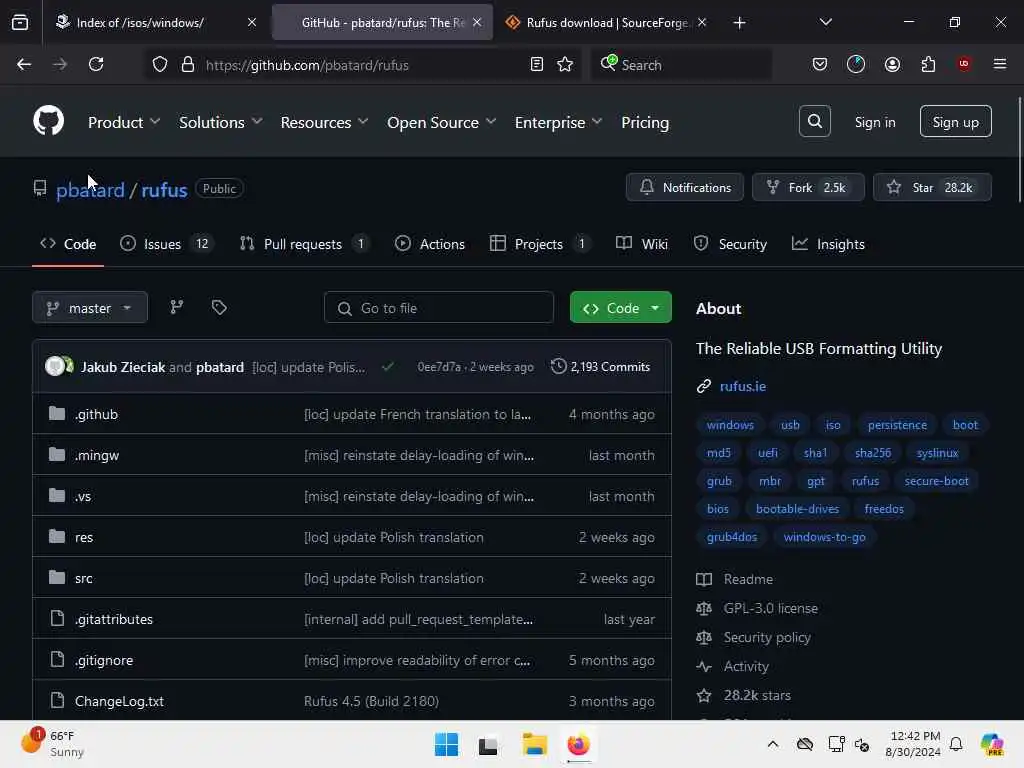
Task: Open the weather widget showing 66°F
Action: (x=52, y=744)
